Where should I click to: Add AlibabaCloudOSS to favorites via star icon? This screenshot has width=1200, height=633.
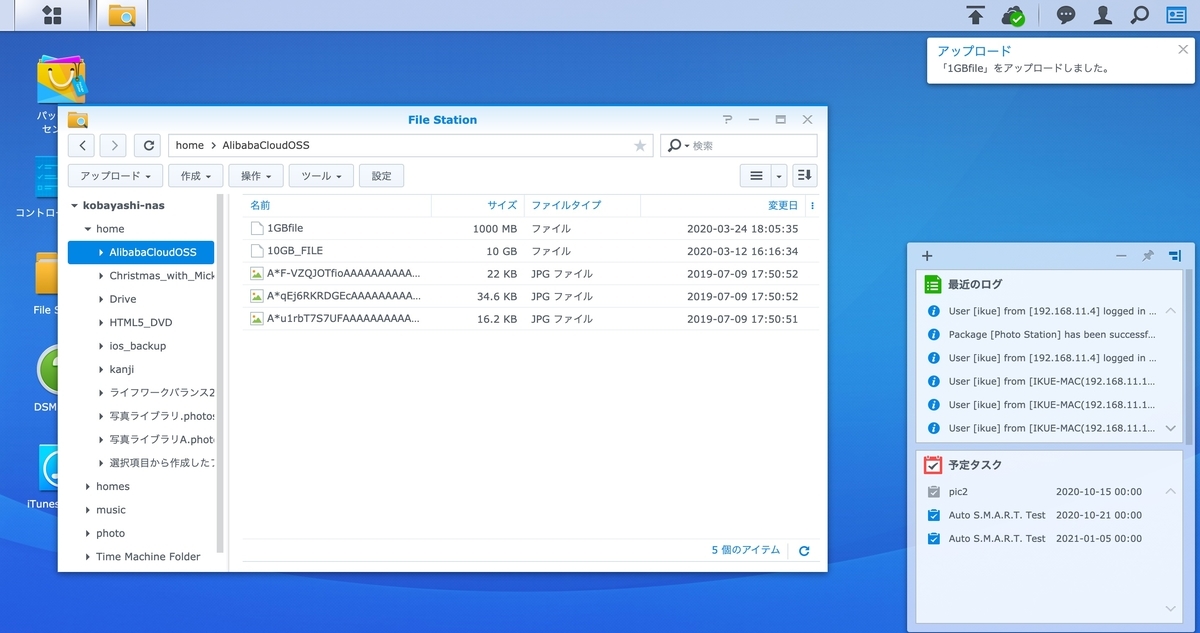click(640, 146)
